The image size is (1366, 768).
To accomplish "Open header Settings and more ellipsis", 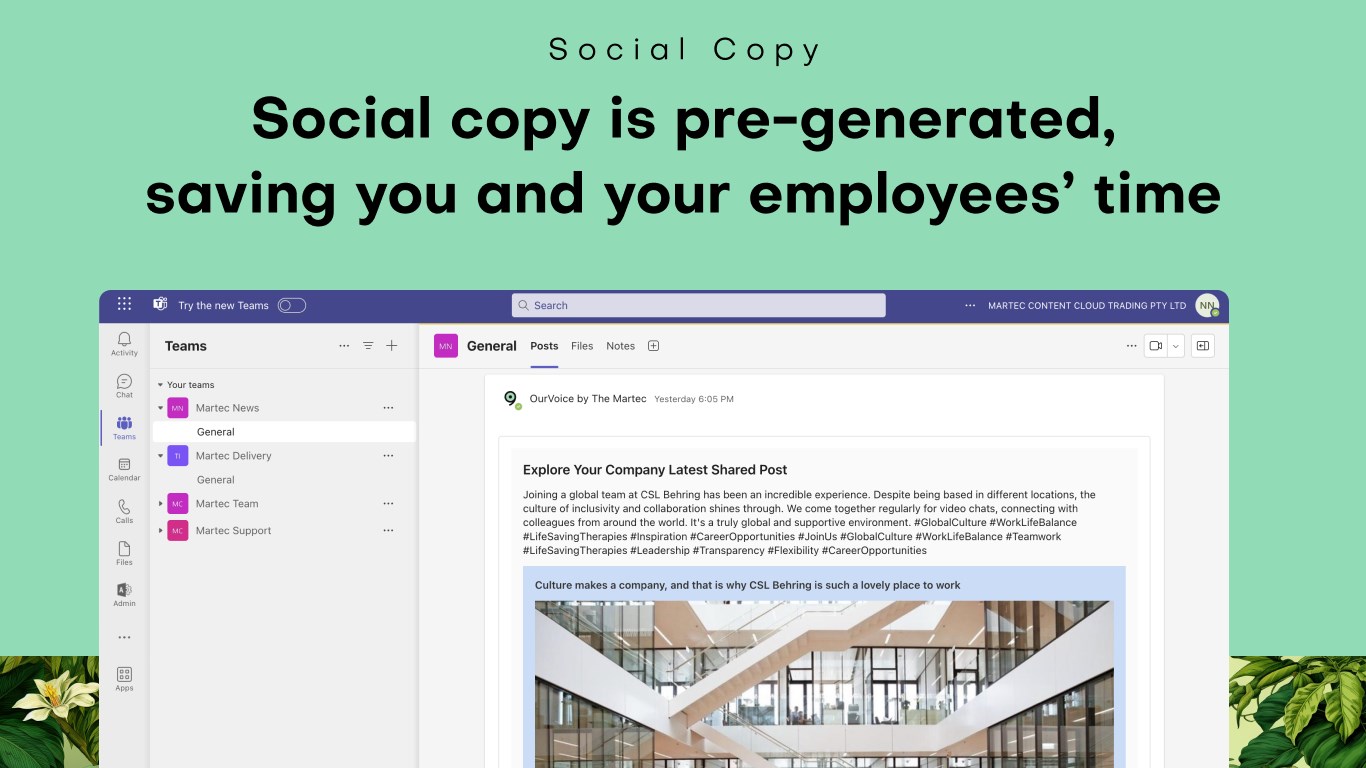I will [970, 305].
